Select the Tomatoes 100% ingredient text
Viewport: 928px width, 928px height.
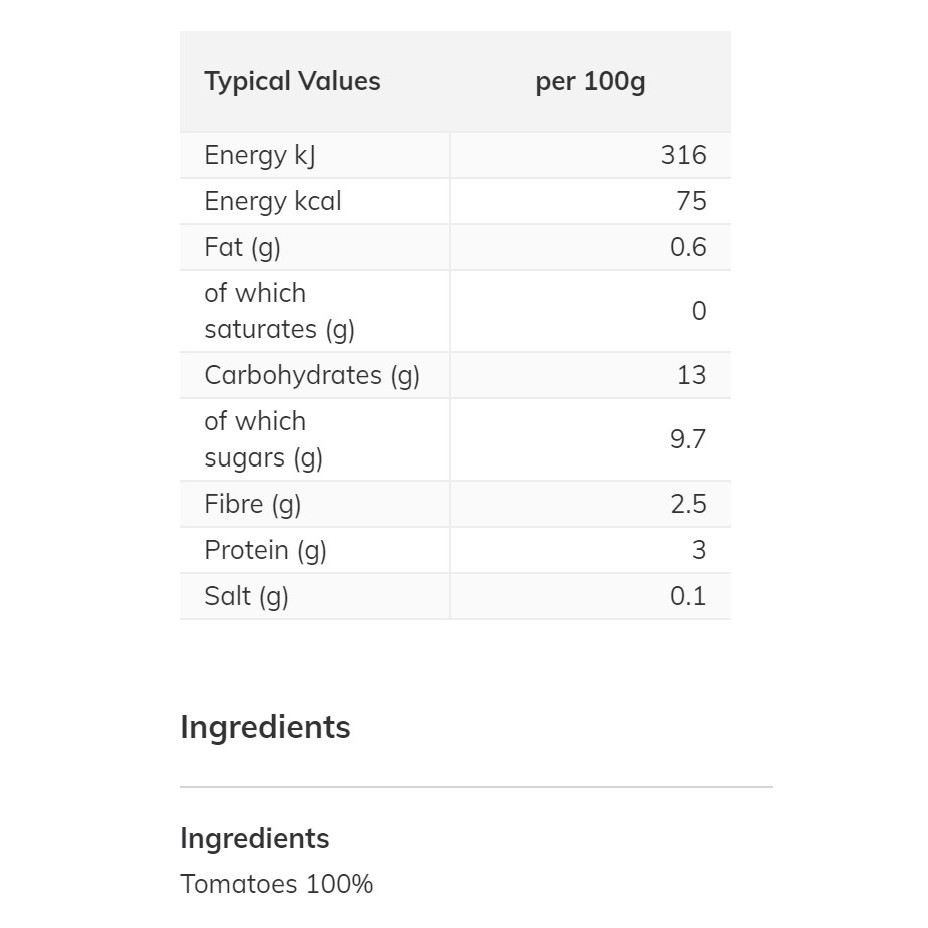277,884
